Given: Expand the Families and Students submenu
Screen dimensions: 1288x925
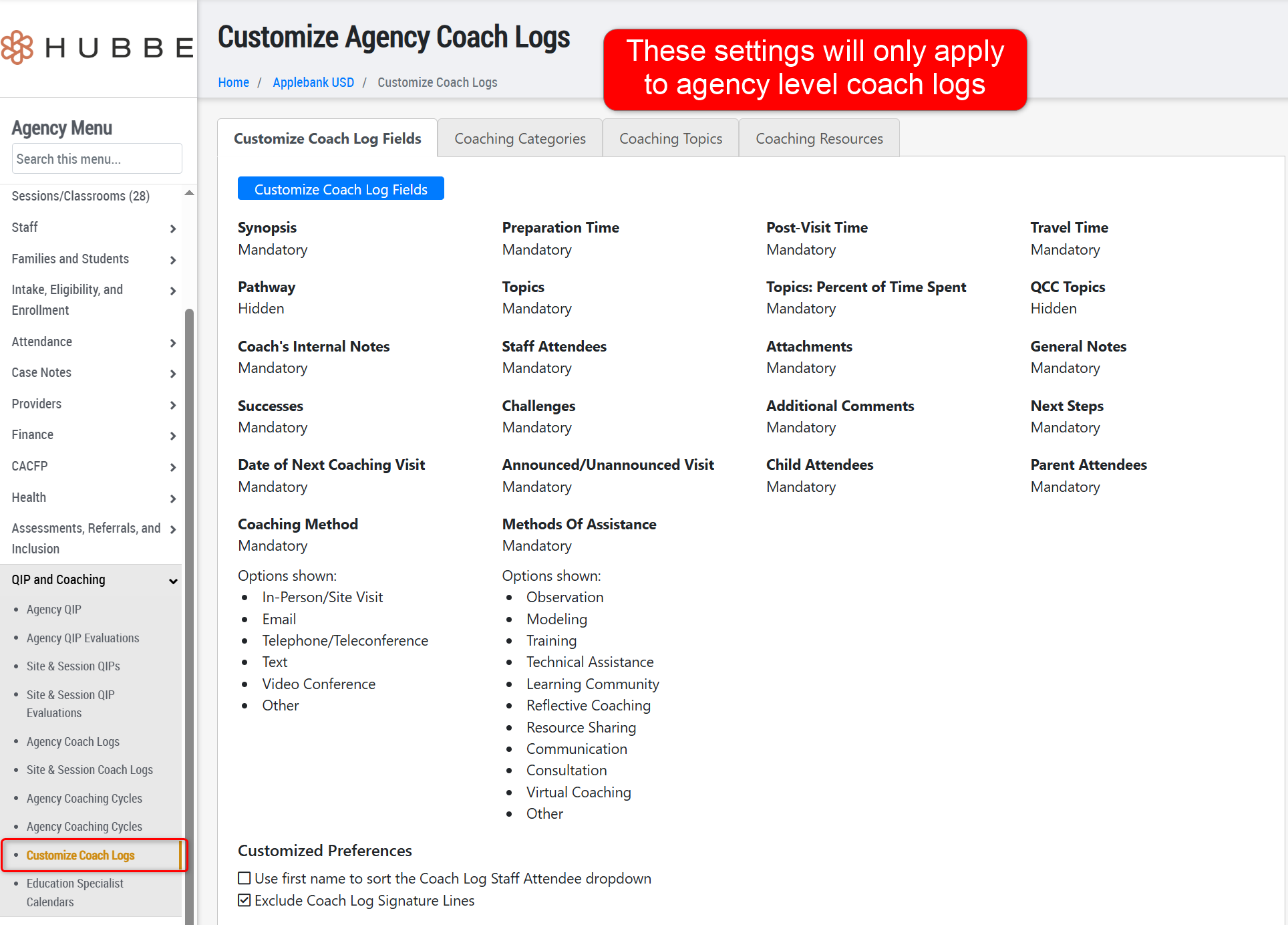Looking at the screenshot, I should [x=172, y=260].
